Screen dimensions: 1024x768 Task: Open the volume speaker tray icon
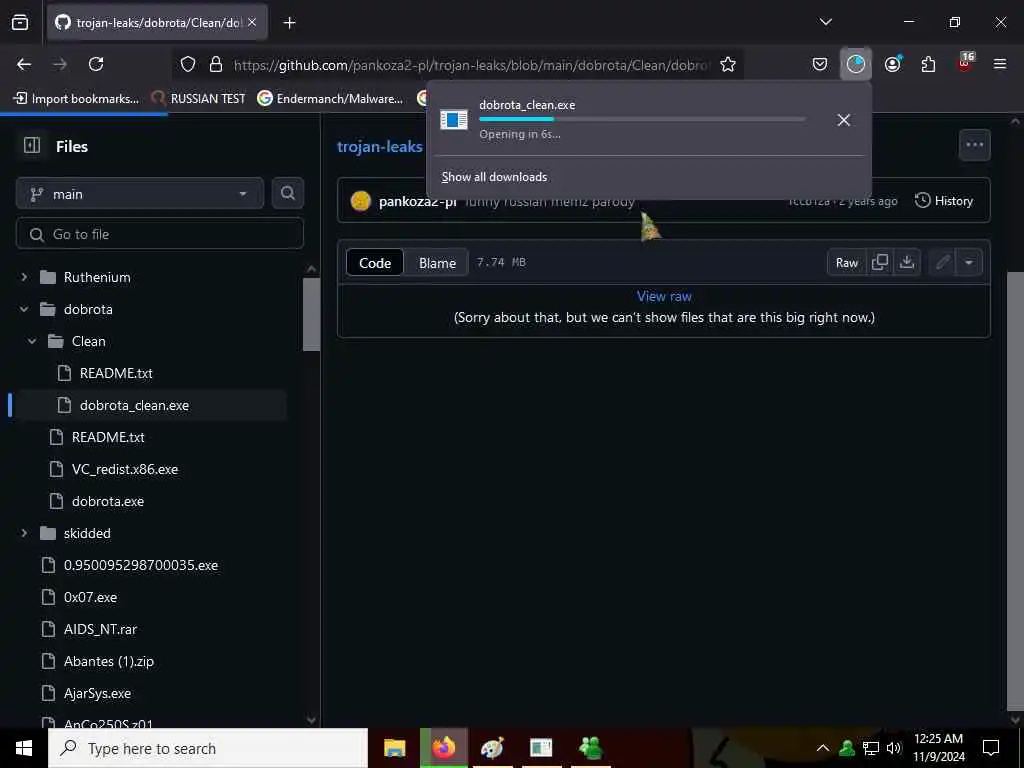pyautogui.click(x=894, y=748)
